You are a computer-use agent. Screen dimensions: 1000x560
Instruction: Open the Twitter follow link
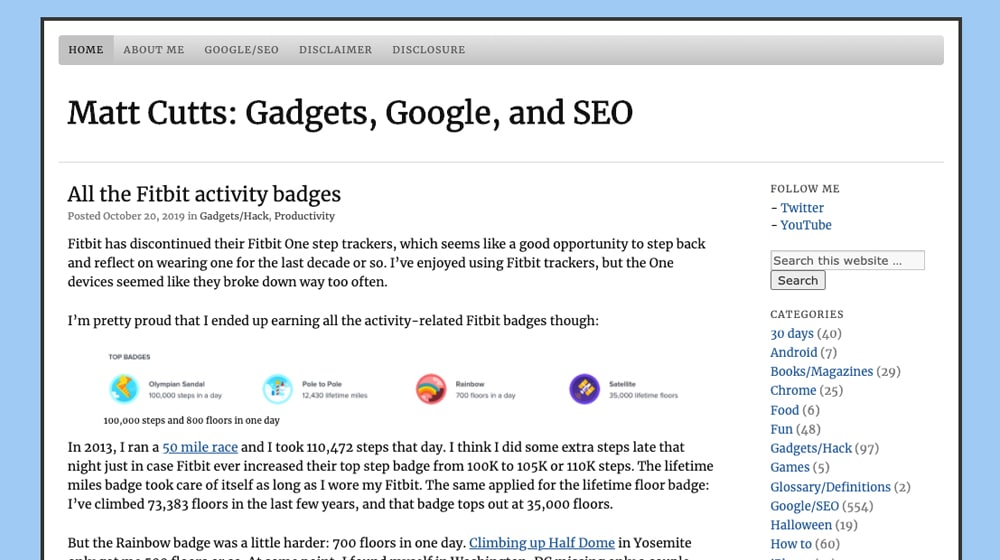pyautogui.click(x=802, y=208)
